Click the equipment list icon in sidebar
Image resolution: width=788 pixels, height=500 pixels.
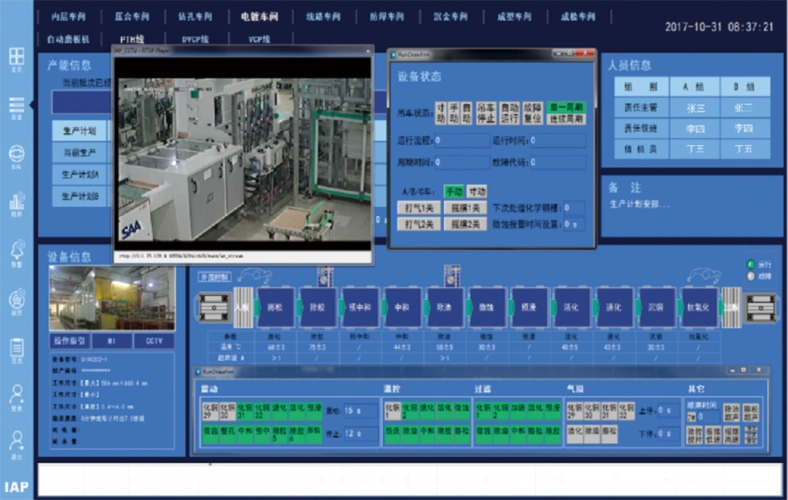click(16, 106)
